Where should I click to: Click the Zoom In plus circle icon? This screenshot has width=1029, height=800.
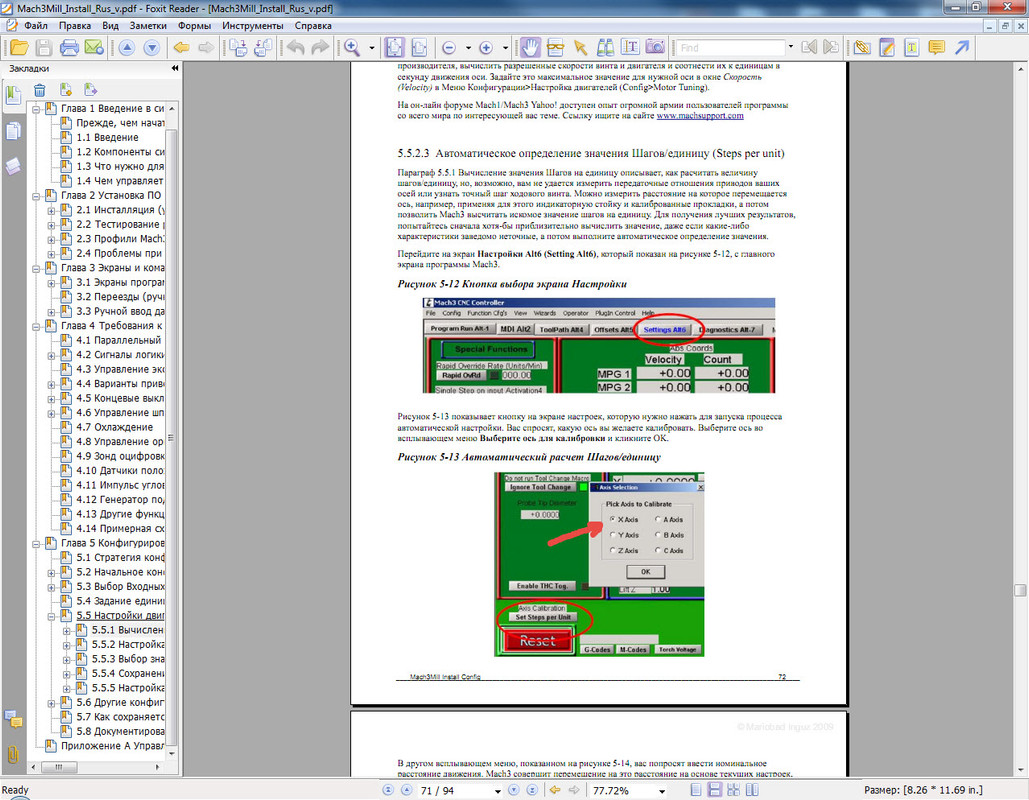click(486, 48)
